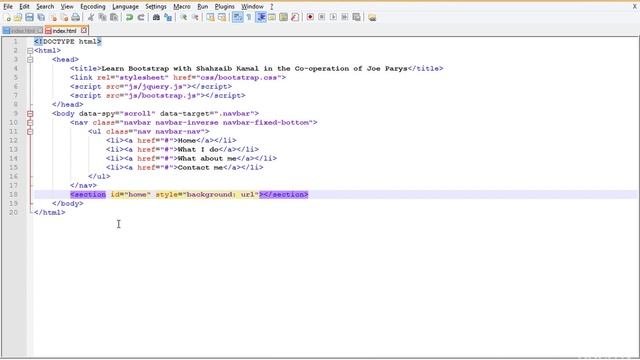
Task: Click the macro Playback icon
Action: click(333, 17)
